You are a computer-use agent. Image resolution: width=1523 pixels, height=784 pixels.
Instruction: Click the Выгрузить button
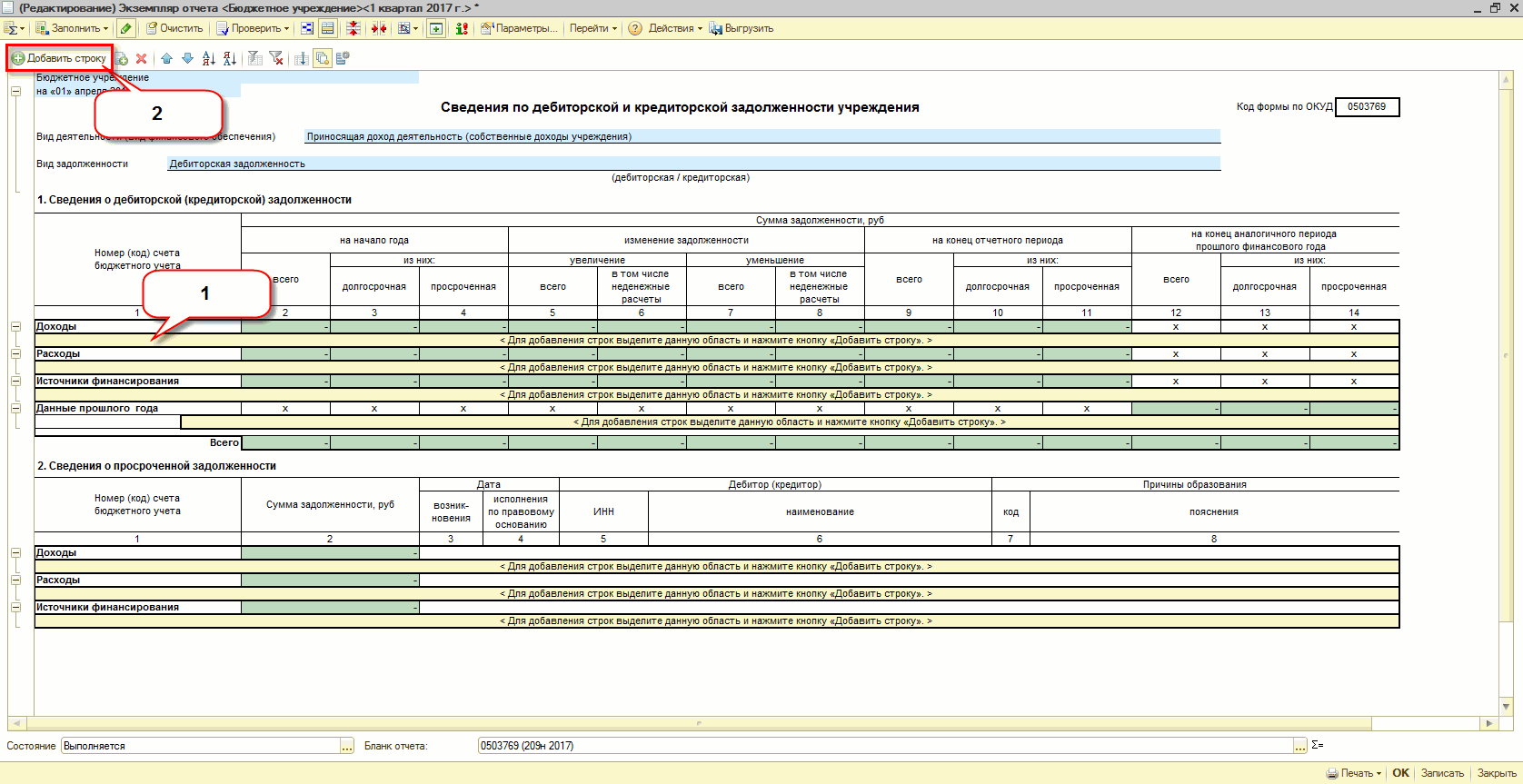pyautogui.click(x=742, y=28)
